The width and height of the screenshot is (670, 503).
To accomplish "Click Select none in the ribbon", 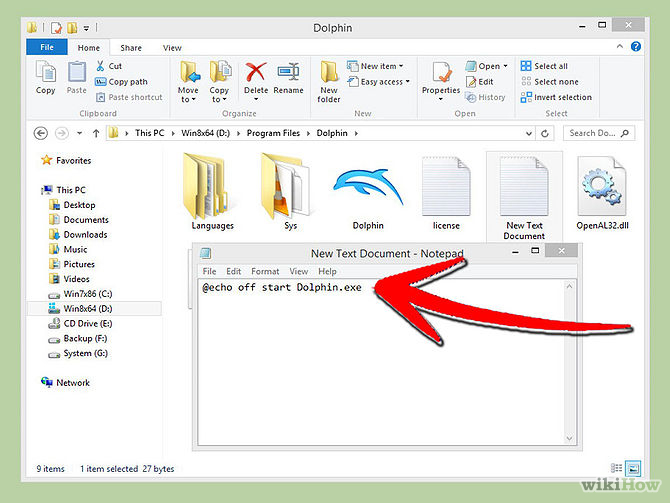I will coord(550,82).
